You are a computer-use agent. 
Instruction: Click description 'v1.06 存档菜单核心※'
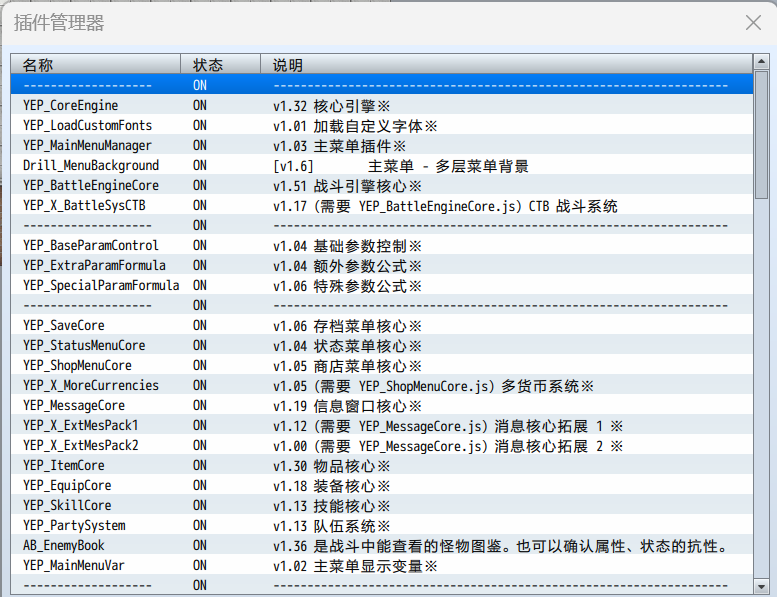[347, 326]
